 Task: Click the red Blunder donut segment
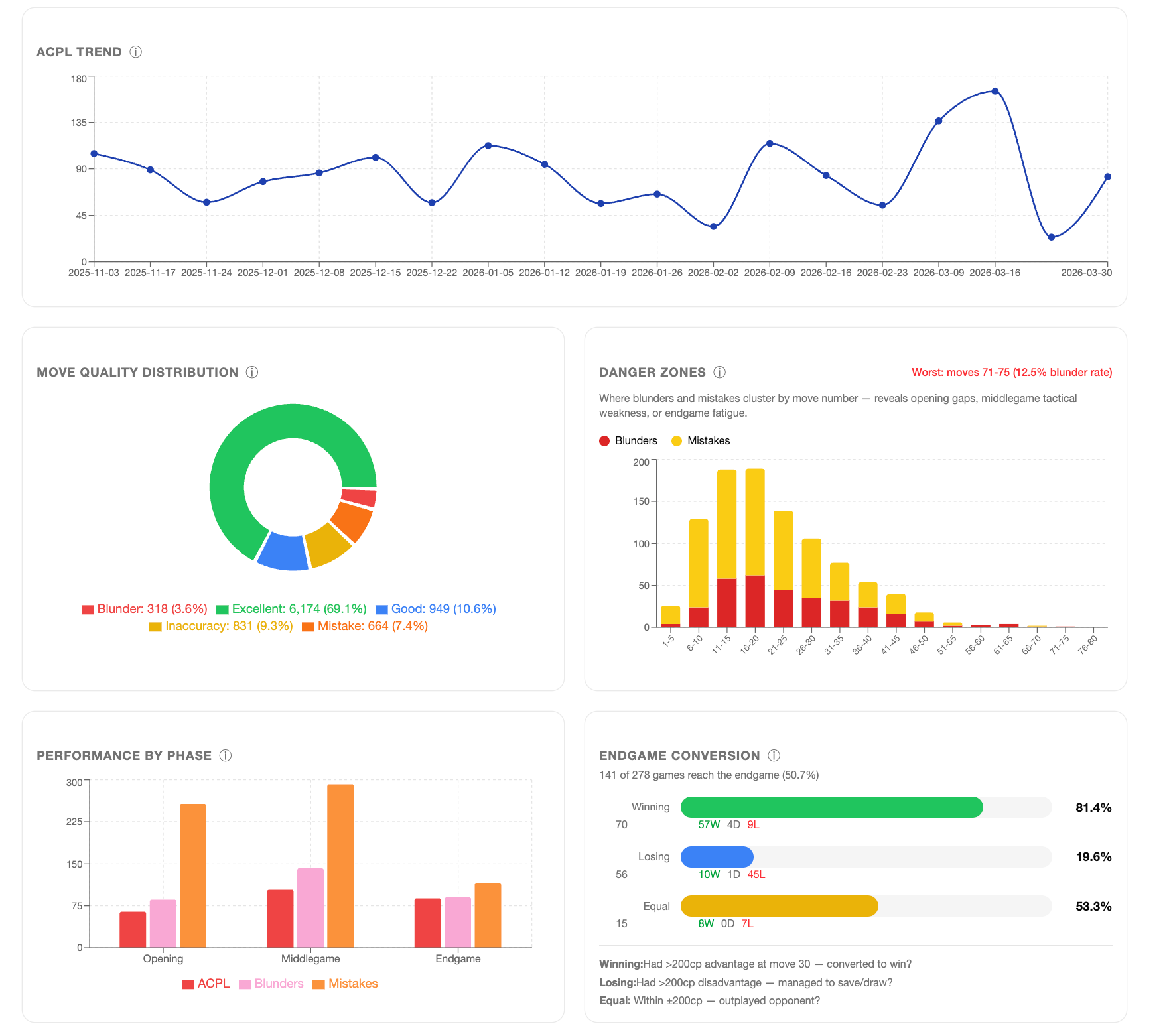[x=359, y=497]
